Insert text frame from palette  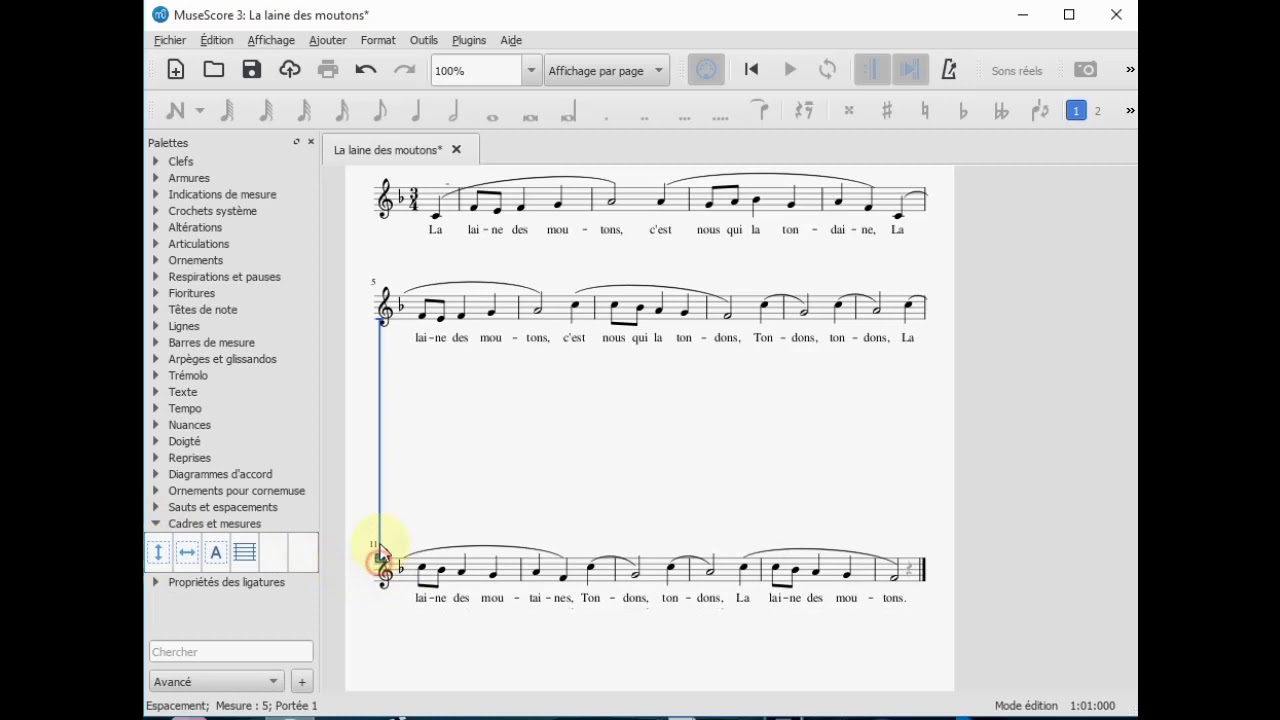216,553
